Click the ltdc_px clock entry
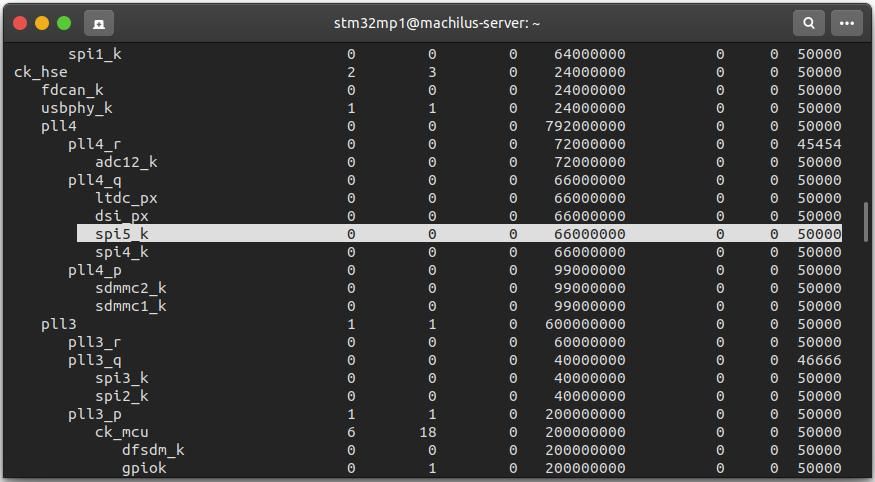 (x=126, y=198)
